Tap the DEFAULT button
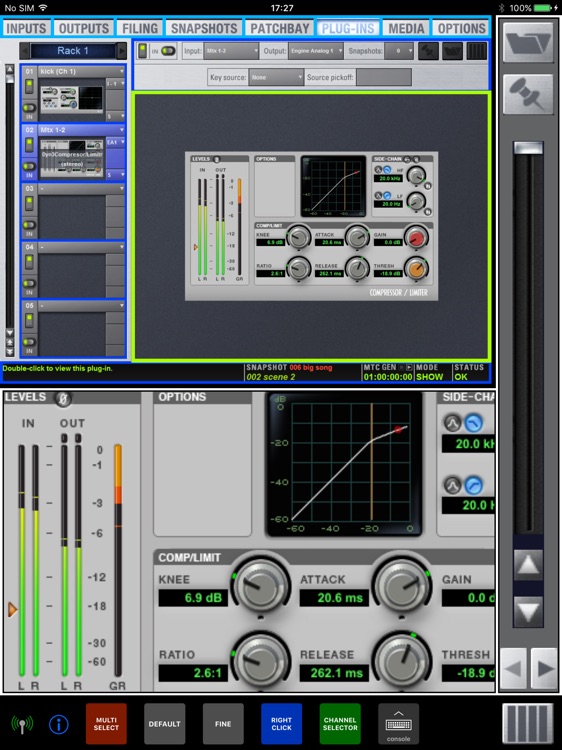Image resolution: width=562 pixels, height=750 pixels. 165,724
